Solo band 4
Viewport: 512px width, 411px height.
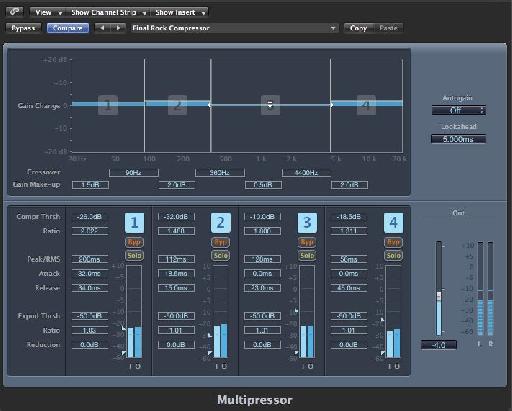click(x=393, y=256)
